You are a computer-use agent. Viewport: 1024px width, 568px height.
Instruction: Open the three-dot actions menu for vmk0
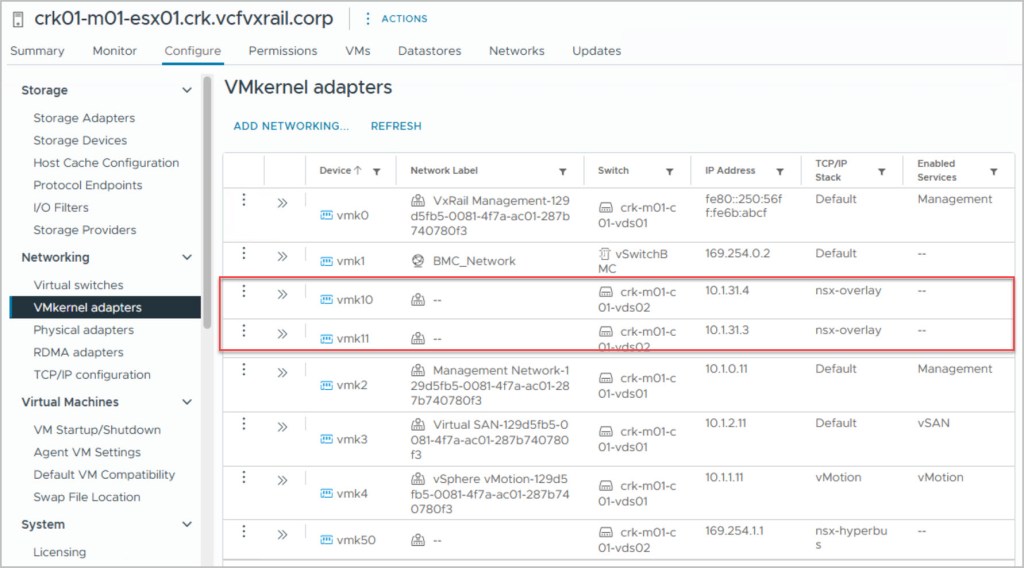[x=244, y=200]
